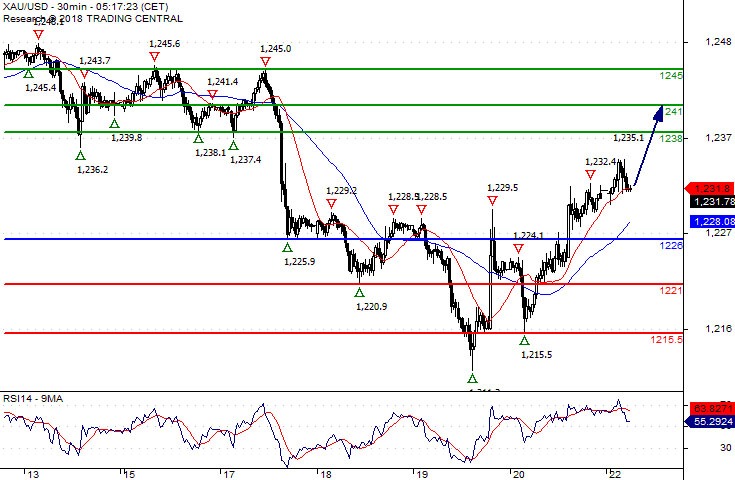Click the 1,237 price axis tick
Screen dimensions: 735x480
(718, 138)
